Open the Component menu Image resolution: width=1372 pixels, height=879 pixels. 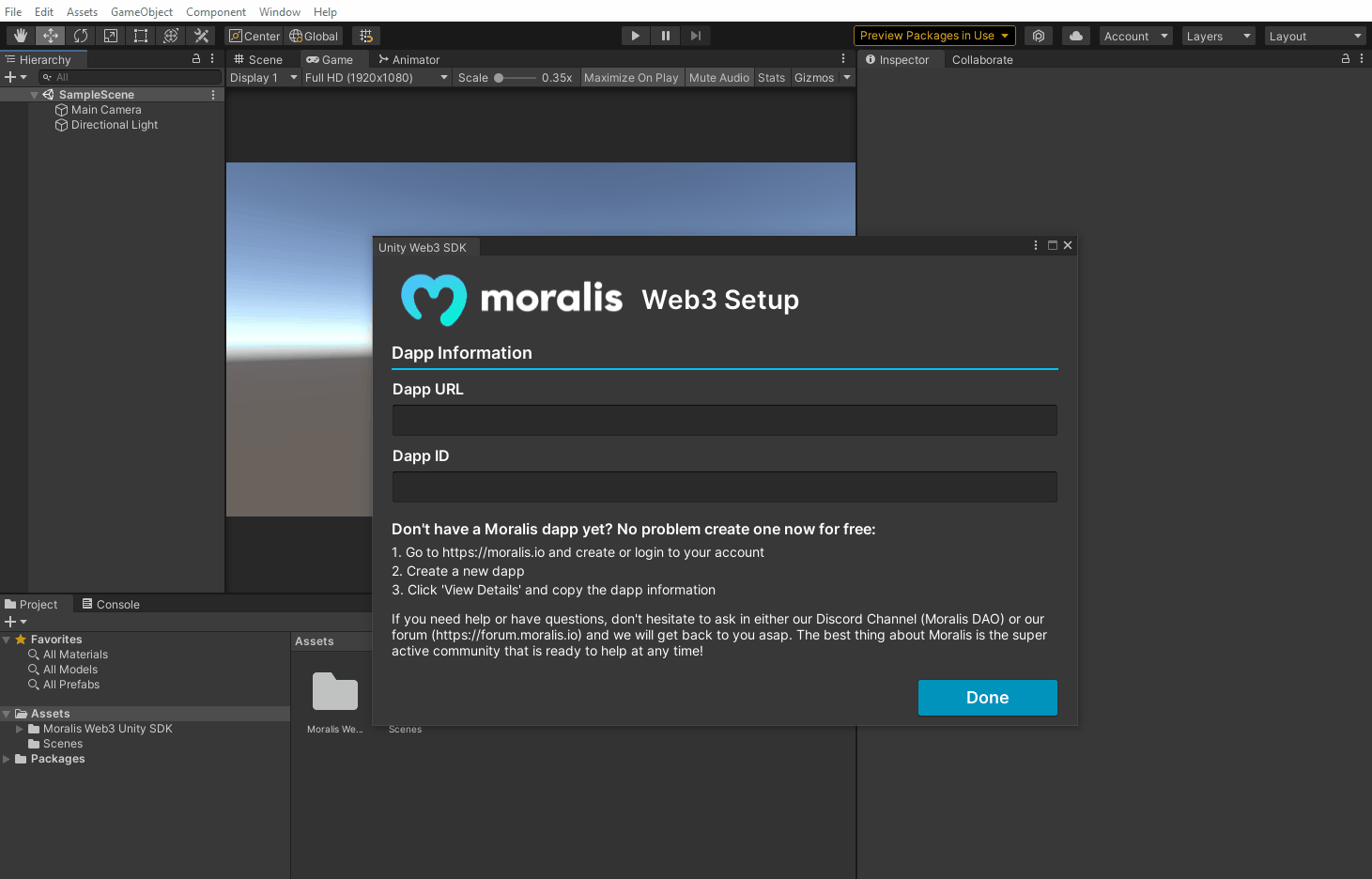coord(216,12)
